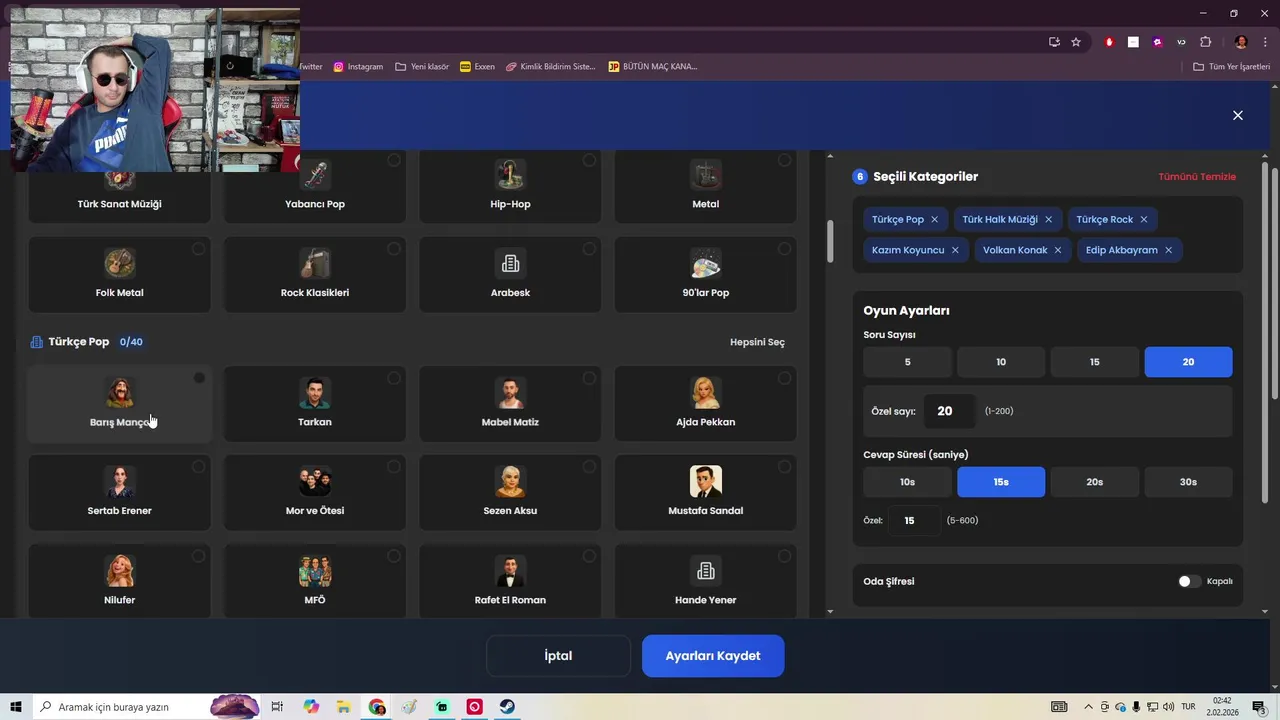Tick the Ajda Pekkan selection circle

tap(785, 378)
